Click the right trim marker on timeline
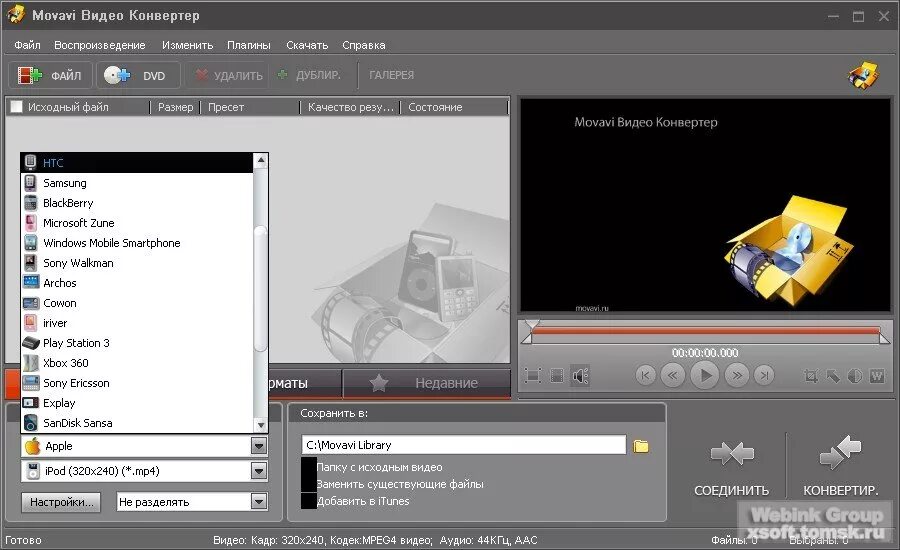Screen dimensions: 900x550 coord(885,338)
